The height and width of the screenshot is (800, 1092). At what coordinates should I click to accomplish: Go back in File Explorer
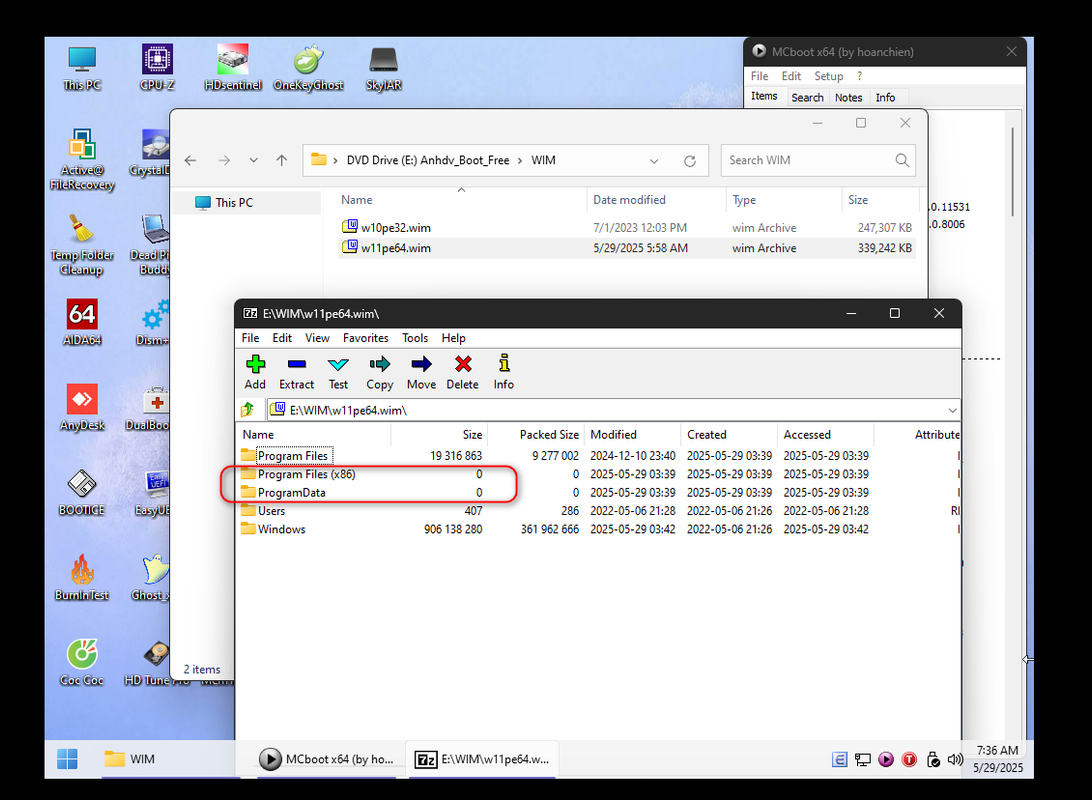tap(190, 161)
